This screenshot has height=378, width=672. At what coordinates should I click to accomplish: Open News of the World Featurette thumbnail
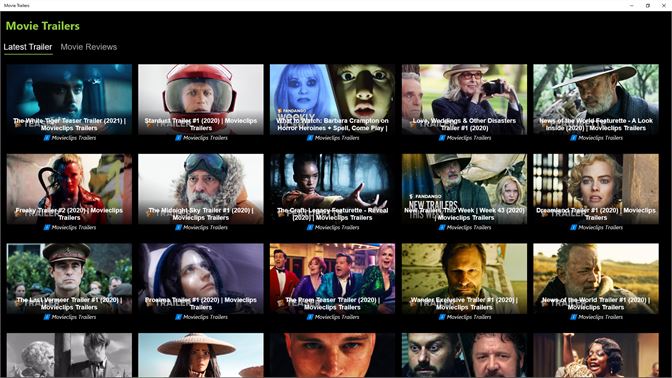click(x=596, y=99)
